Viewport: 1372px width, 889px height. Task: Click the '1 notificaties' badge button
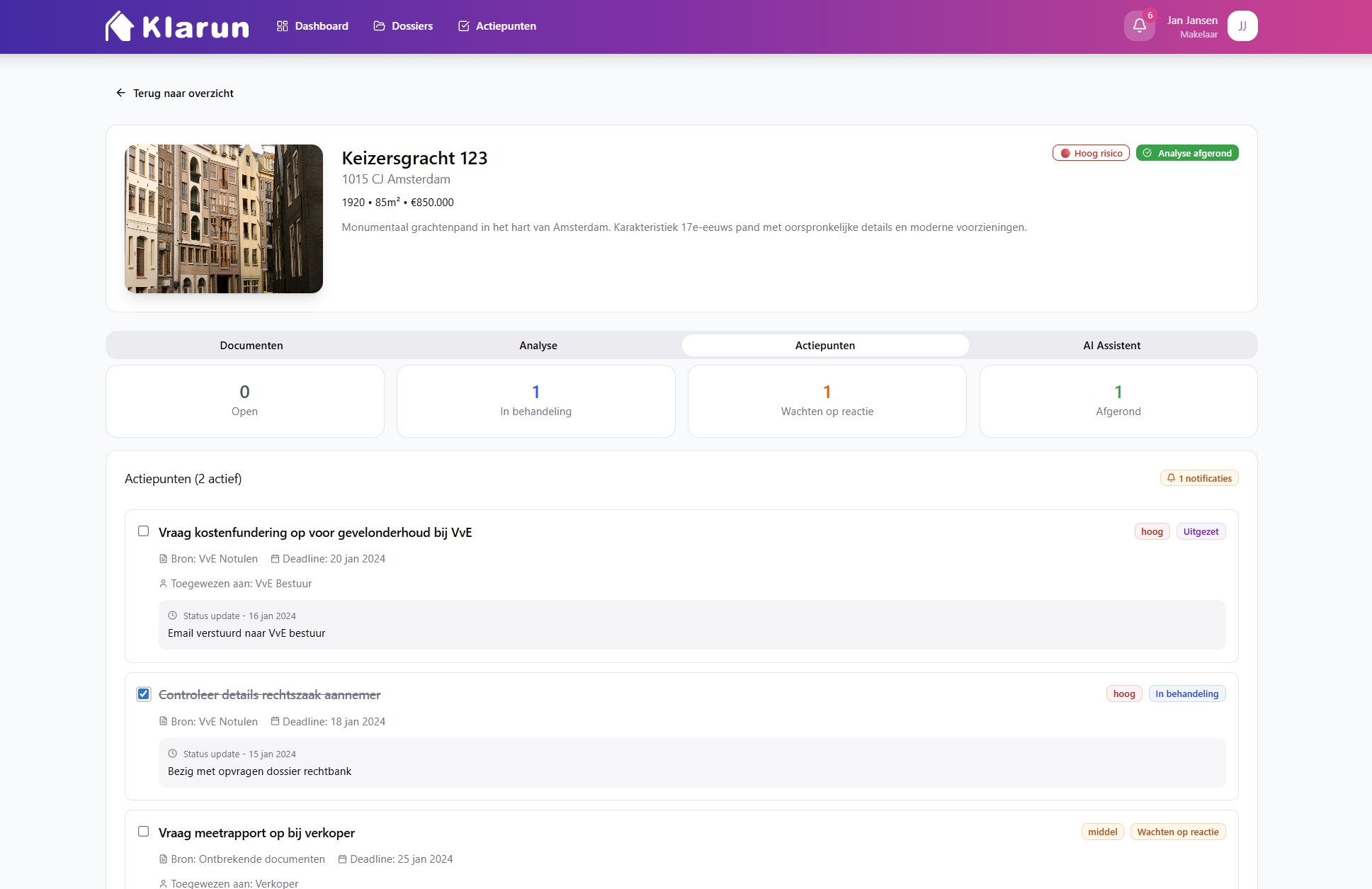(x=1198, y=478)
